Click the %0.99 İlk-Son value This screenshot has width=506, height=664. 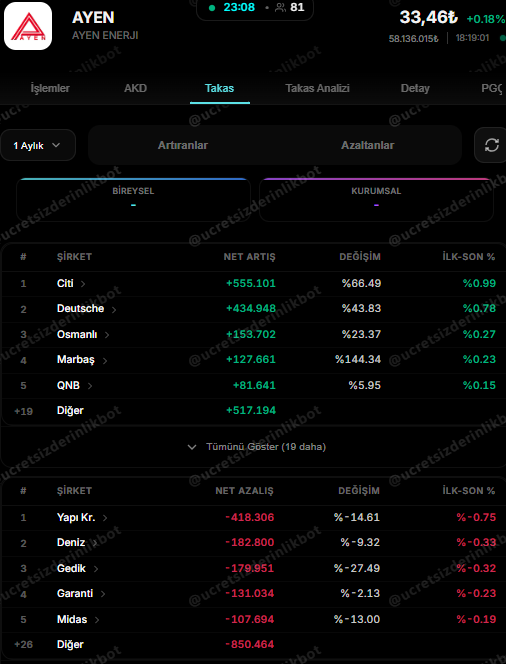[479, 283]
